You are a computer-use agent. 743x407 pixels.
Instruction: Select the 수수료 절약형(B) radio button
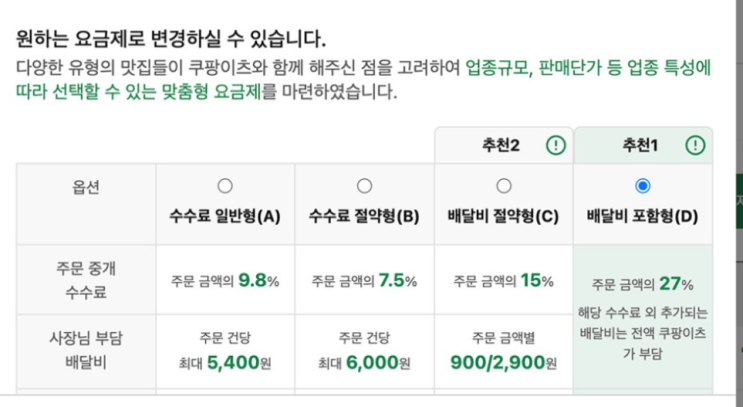pos(364,186)
